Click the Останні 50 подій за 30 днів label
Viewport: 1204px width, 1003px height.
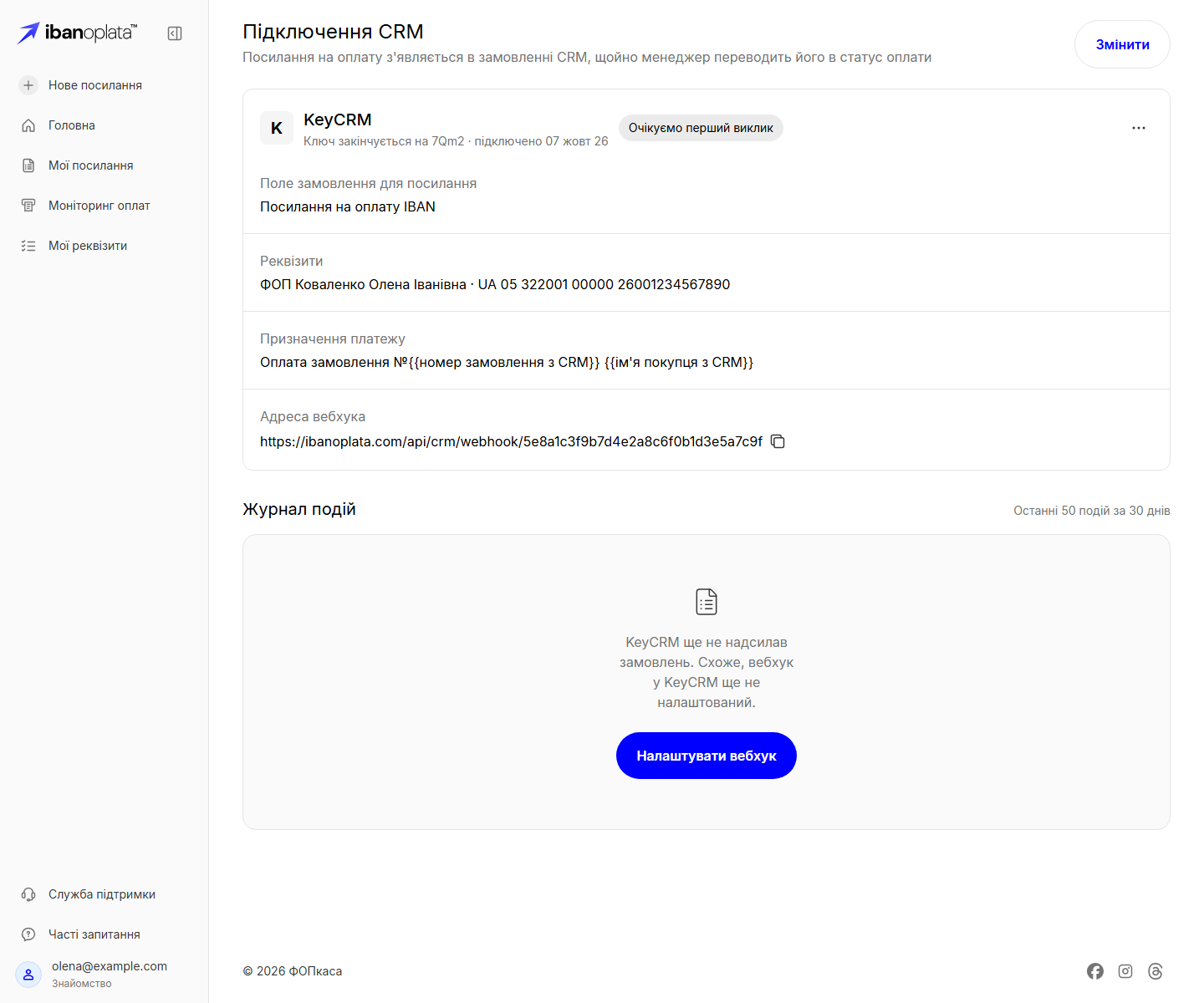coord(1092,511)
